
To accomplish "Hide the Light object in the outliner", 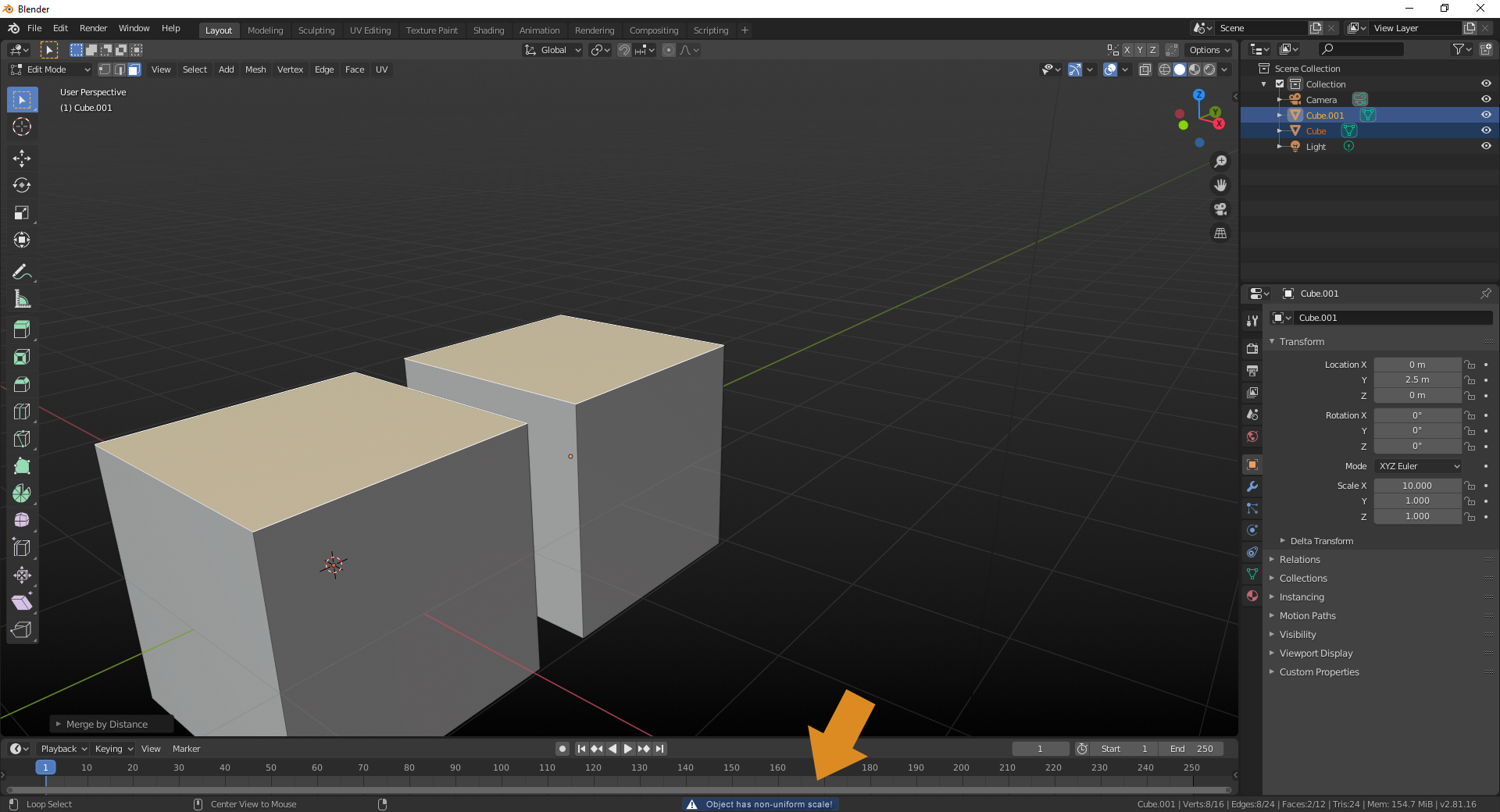I will pos(1486,146).
